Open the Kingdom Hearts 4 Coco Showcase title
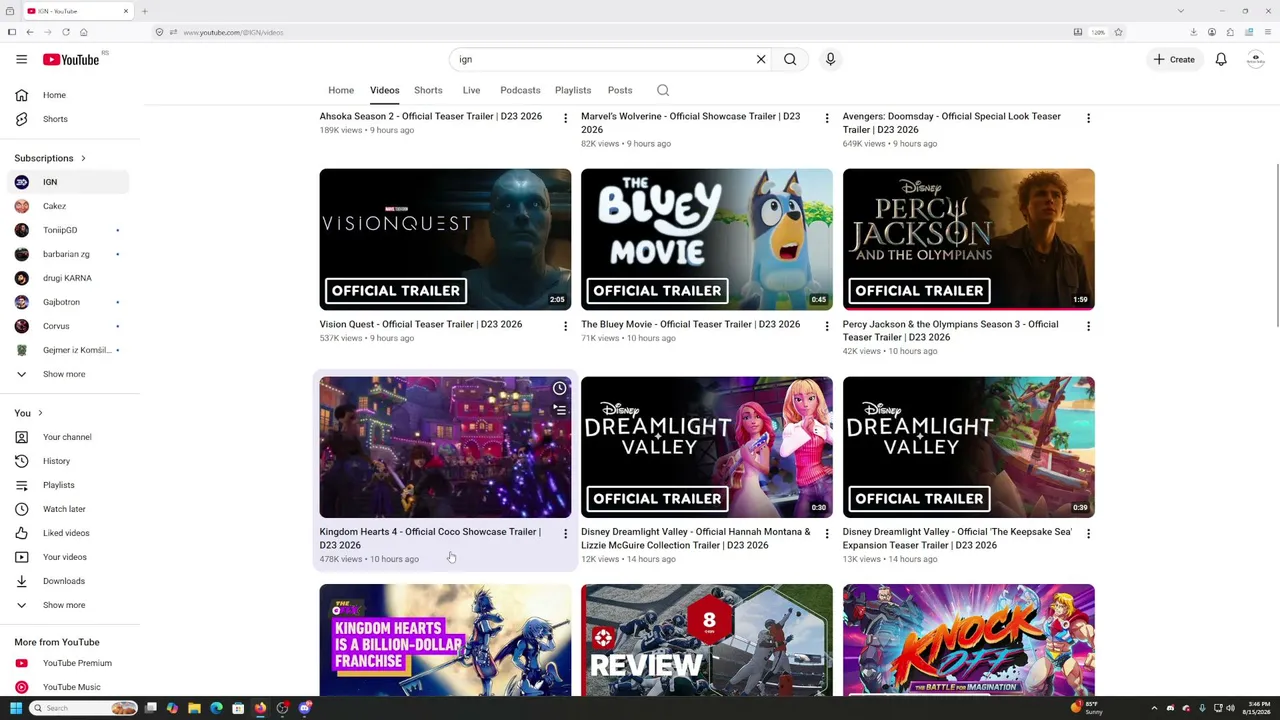 pos(430,538)
